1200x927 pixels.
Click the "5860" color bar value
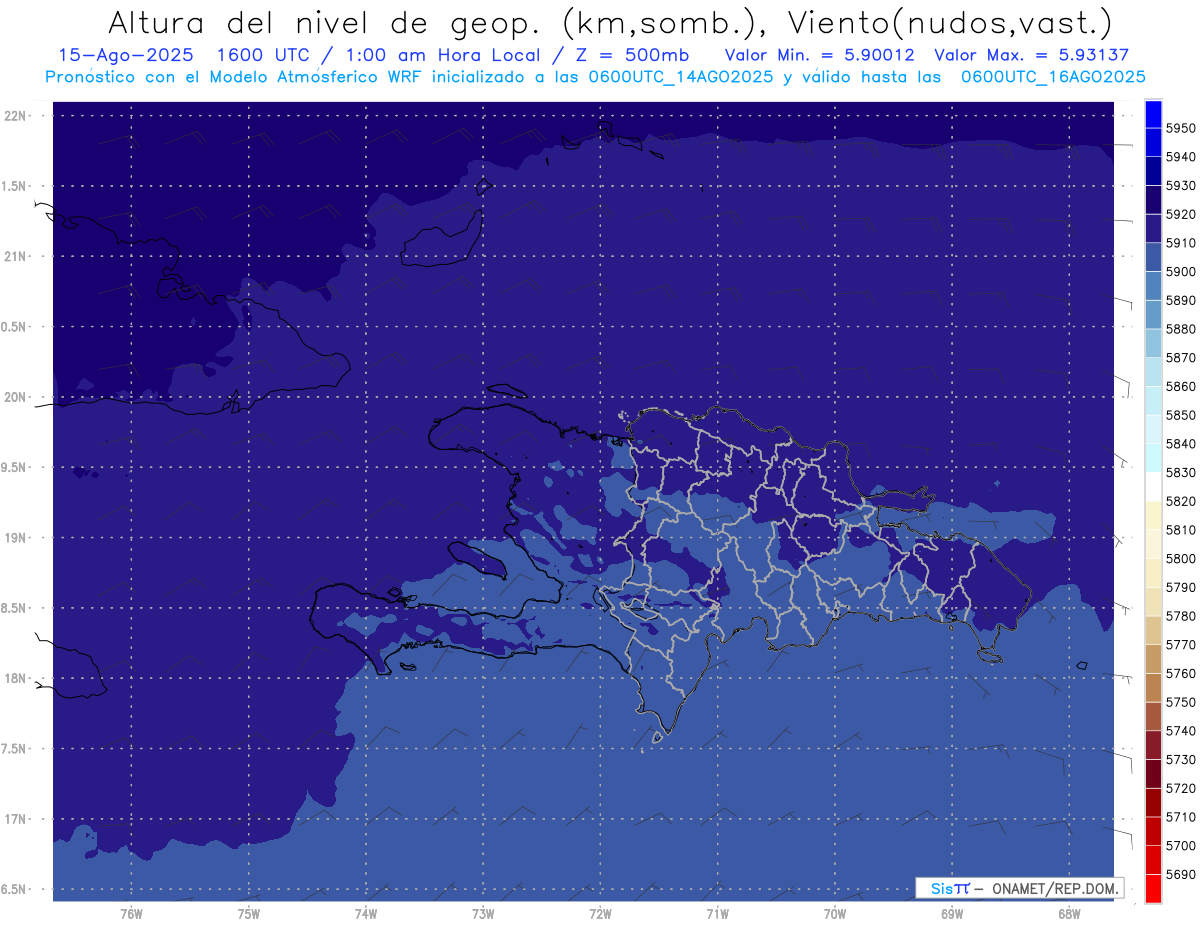[x=1180, y=386]
